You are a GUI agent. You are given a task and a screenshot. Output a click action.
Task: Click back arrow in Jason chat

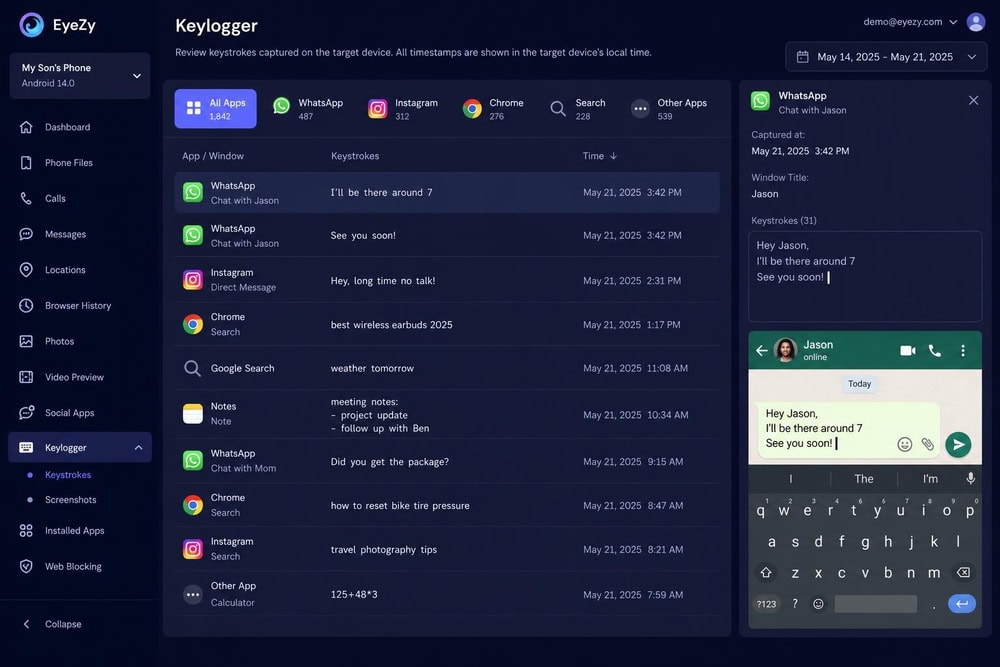761,350
